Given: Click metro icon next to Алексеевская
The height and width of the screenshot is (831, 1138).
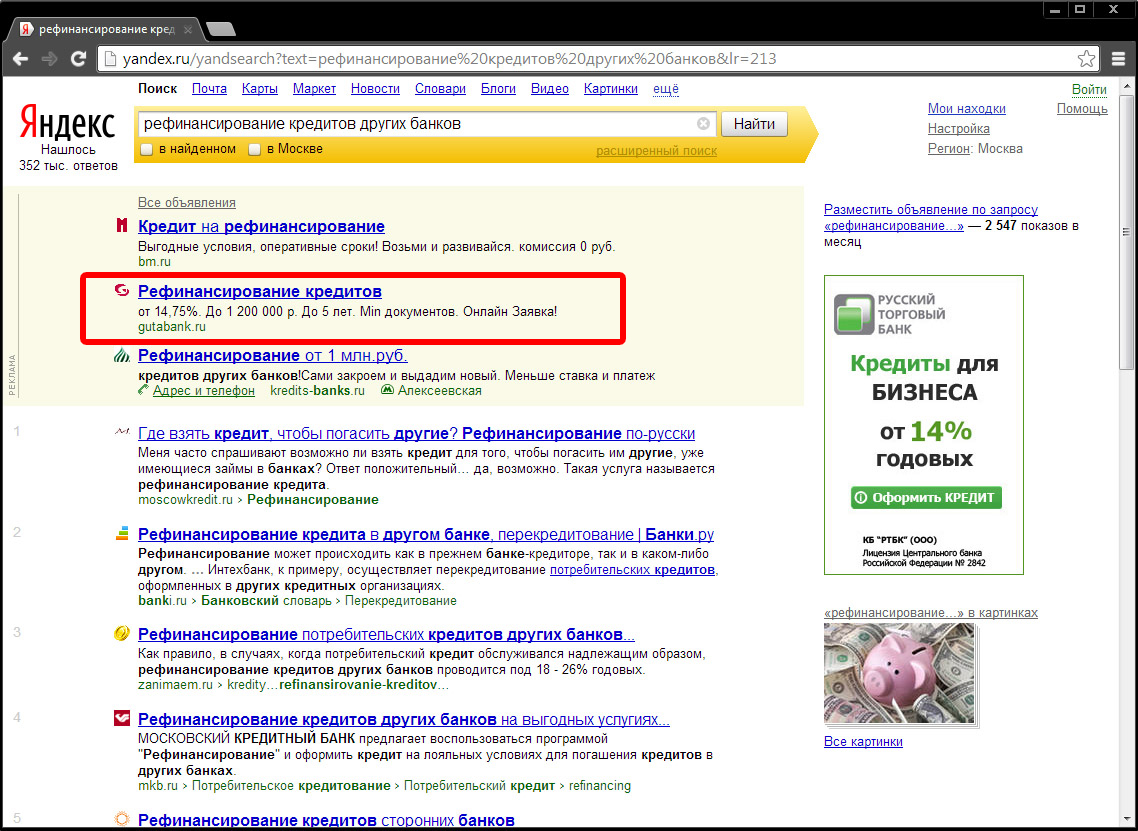Looking at the screenshot, I should 388,390.
